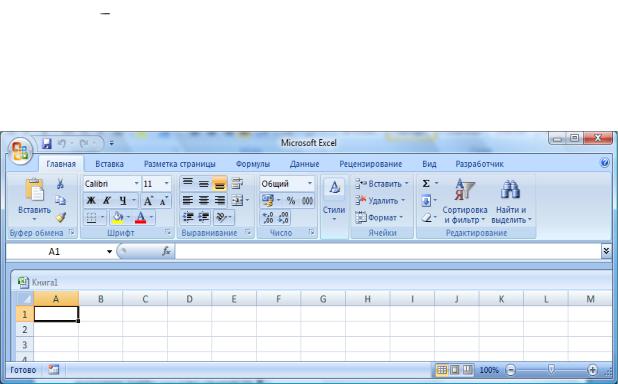The height and width of the screenshot is (384, 618).
Task: Decrease indent
Action: coord(188,217)
